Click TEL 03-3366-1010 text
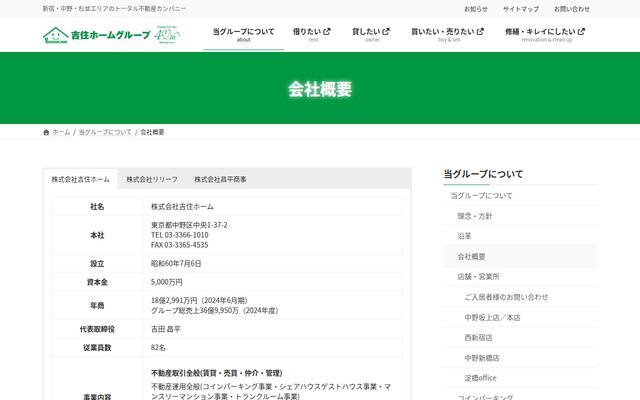Image resolution: width=640 pixels, height=400 pixels. [180, 235]
